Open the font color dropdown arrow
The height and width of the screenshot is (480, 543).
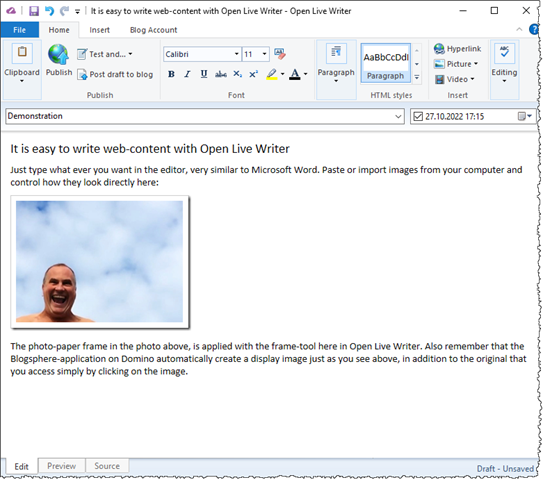[x=305, y=74]
